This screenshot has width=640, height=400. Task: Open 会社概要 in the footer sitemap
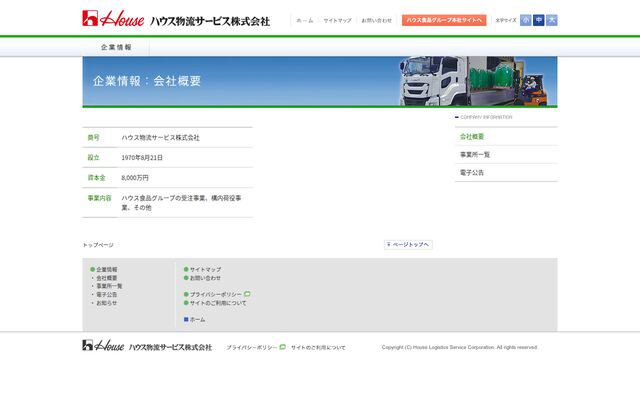click(x=107, y=278)
